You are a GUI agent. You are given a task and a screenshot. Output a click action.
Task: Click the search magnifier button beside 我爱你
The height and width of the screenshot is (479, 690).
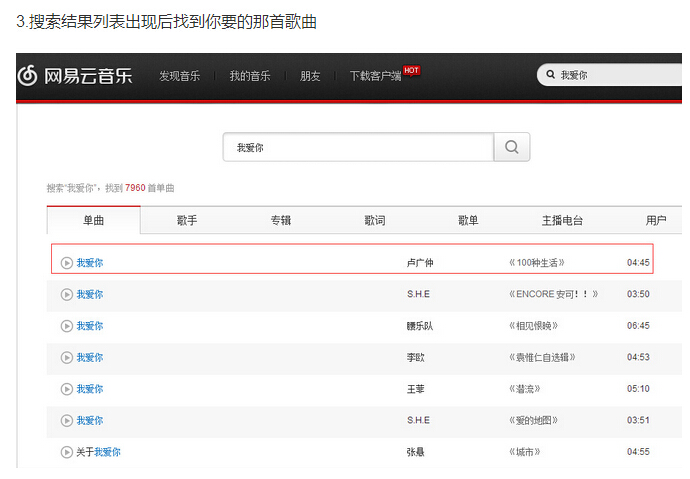511,147
